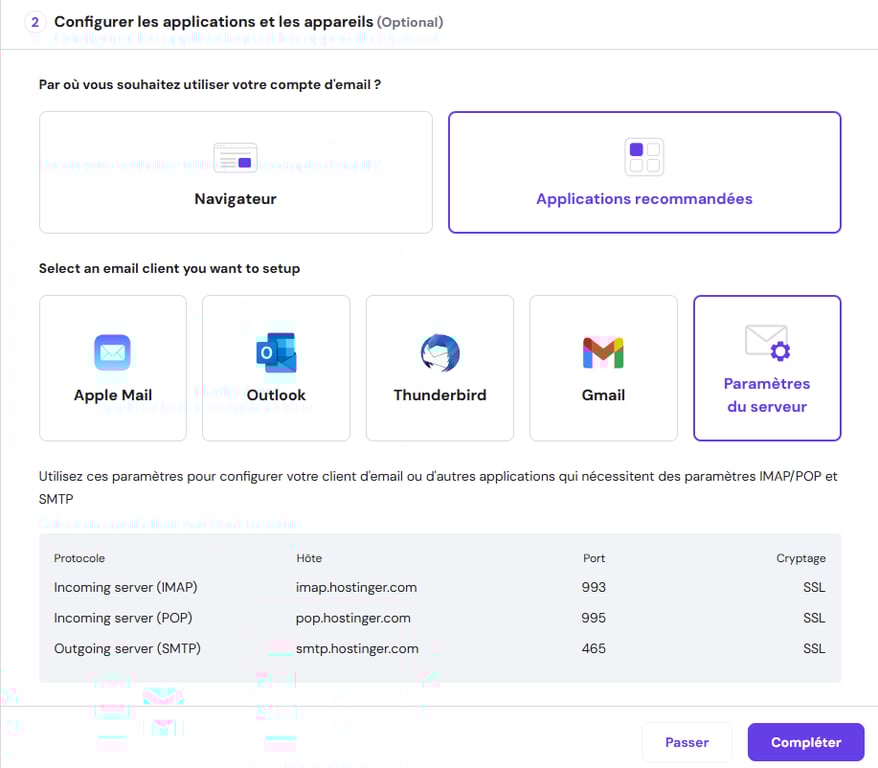Select the Outlook email client icon

275,352
